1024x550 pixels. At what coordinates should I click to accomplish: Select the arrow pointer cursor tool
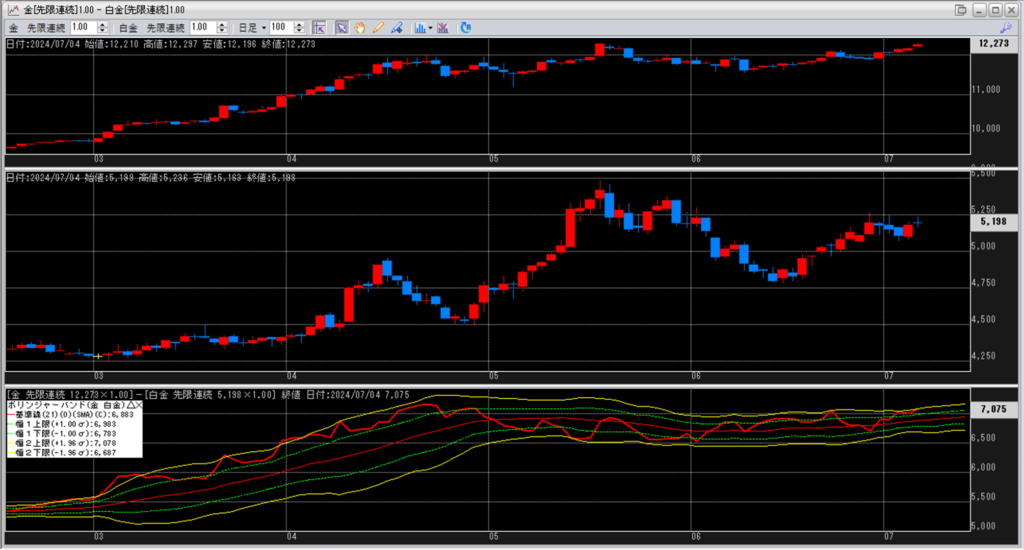coord(341,26)
